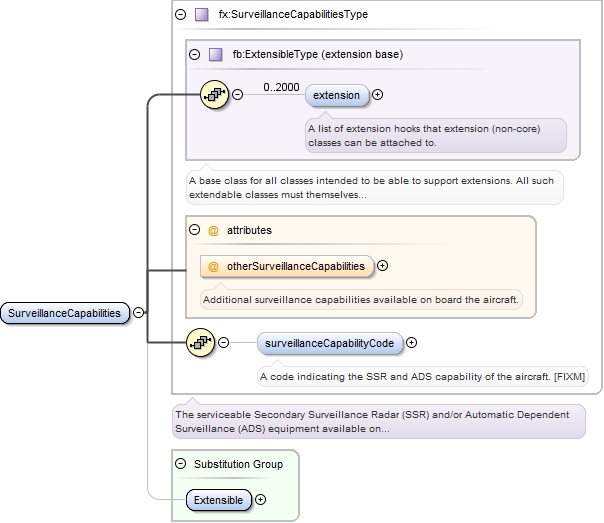This screenshot has height=523, width=604.
Task: Expand surveillanceCapabilityCode using its plus button
Action: [x=412, y=343]
